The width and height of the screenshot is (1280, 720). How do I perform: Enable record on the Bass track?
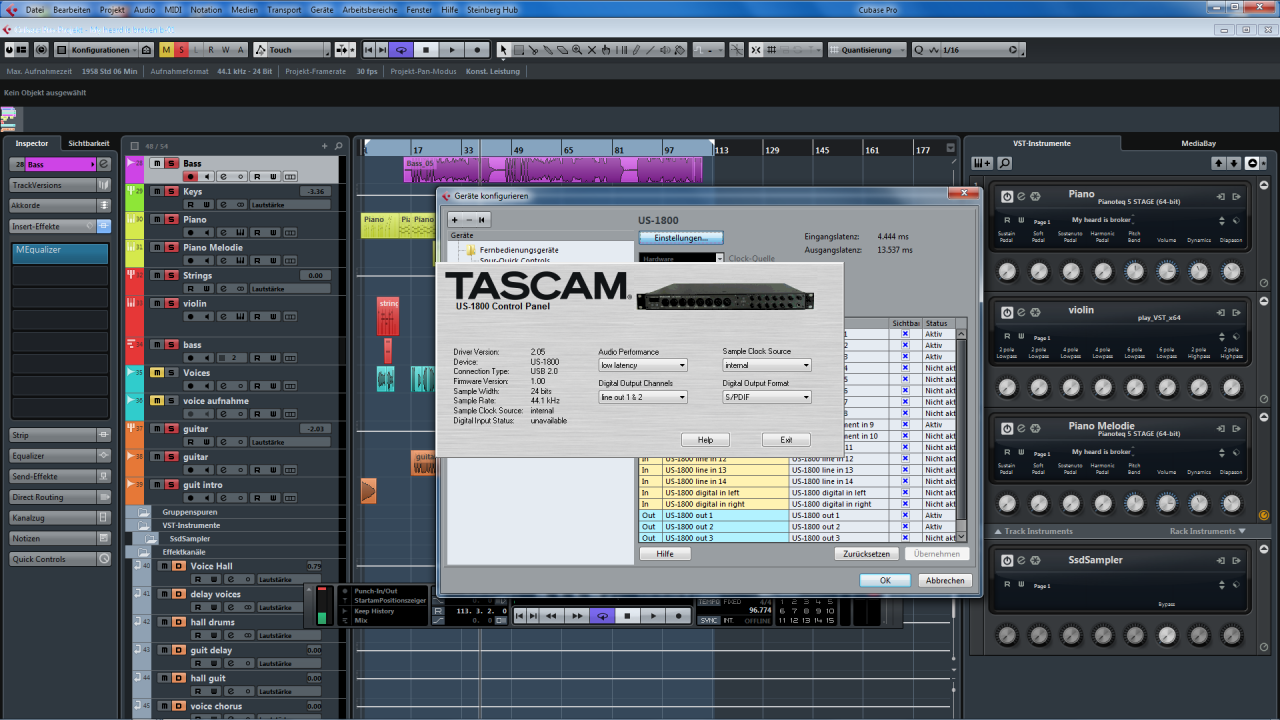[190, 176]
